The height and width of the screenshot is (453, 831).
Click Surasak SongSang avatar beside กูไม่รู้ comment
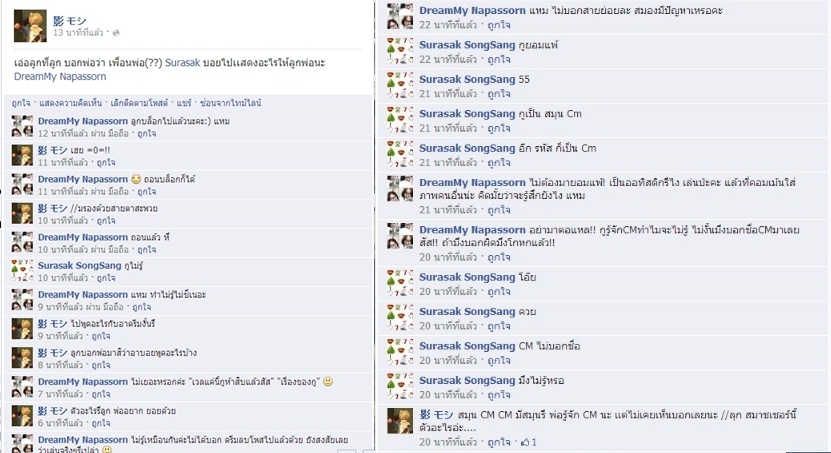pyautogui.click(x=22, y=271)
